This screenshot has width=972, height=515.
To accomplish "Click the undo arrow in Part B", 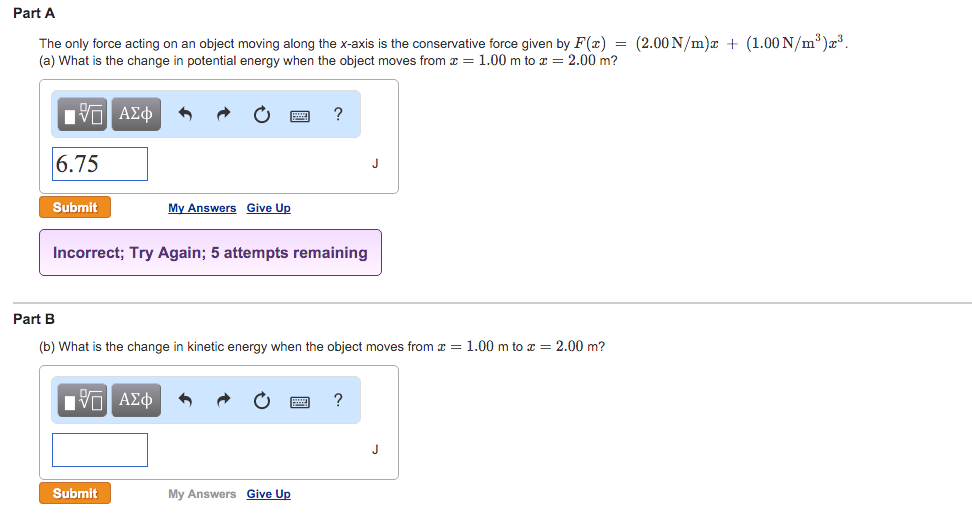I will click(185, 401).
